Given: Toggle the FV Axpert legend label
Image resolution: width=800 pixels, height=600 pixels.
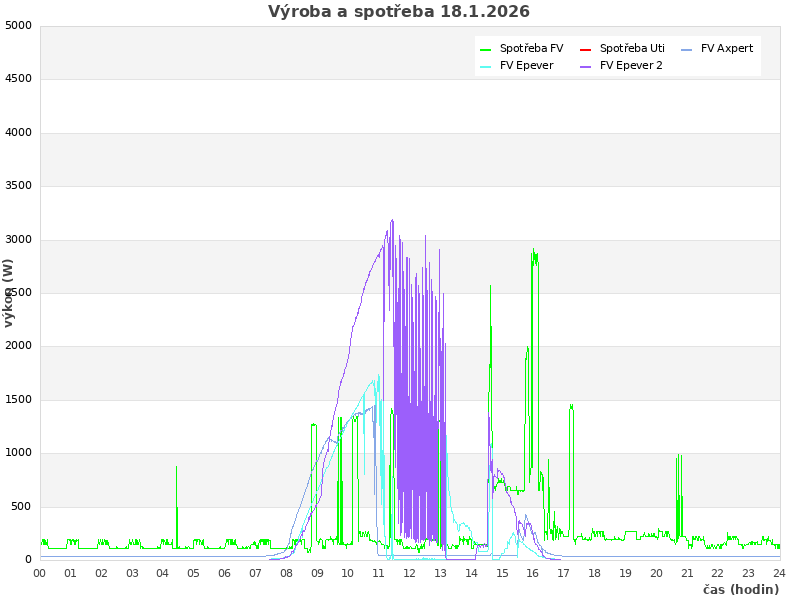Looking at the screenshot, I should click(x=727, y=49).
